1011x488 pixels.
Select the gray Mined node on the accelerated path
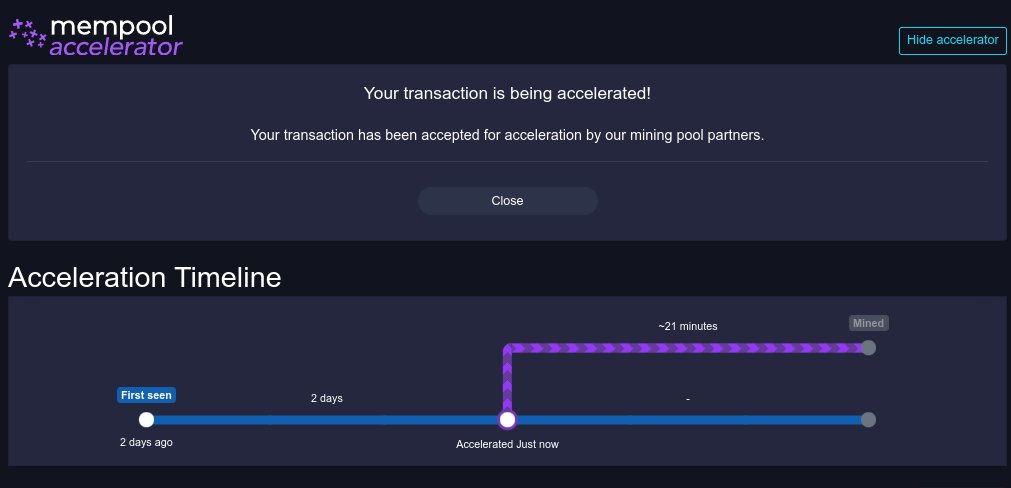pos(868,348)
